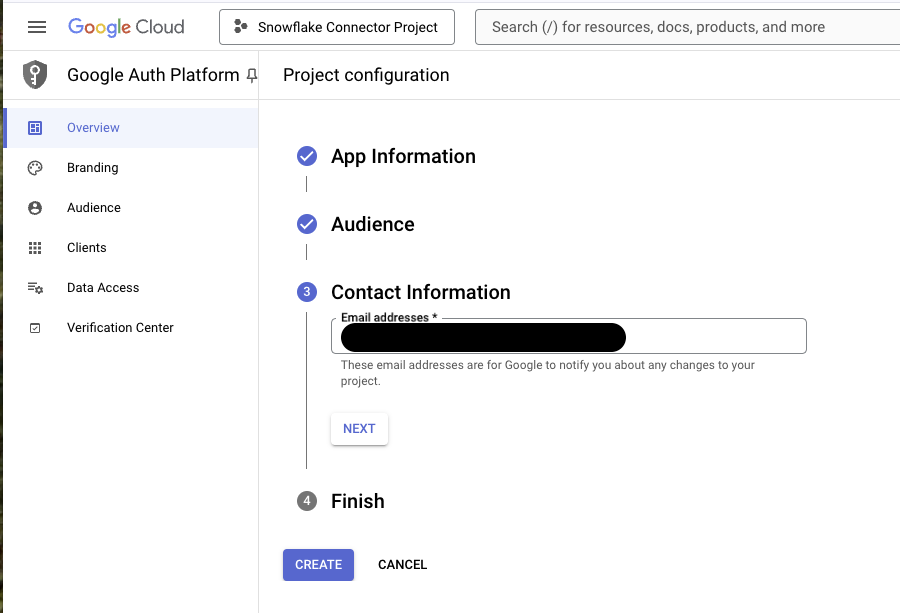Click the Verification Center icon
This screenshot has height=613, width=900.
coord(35,328)
